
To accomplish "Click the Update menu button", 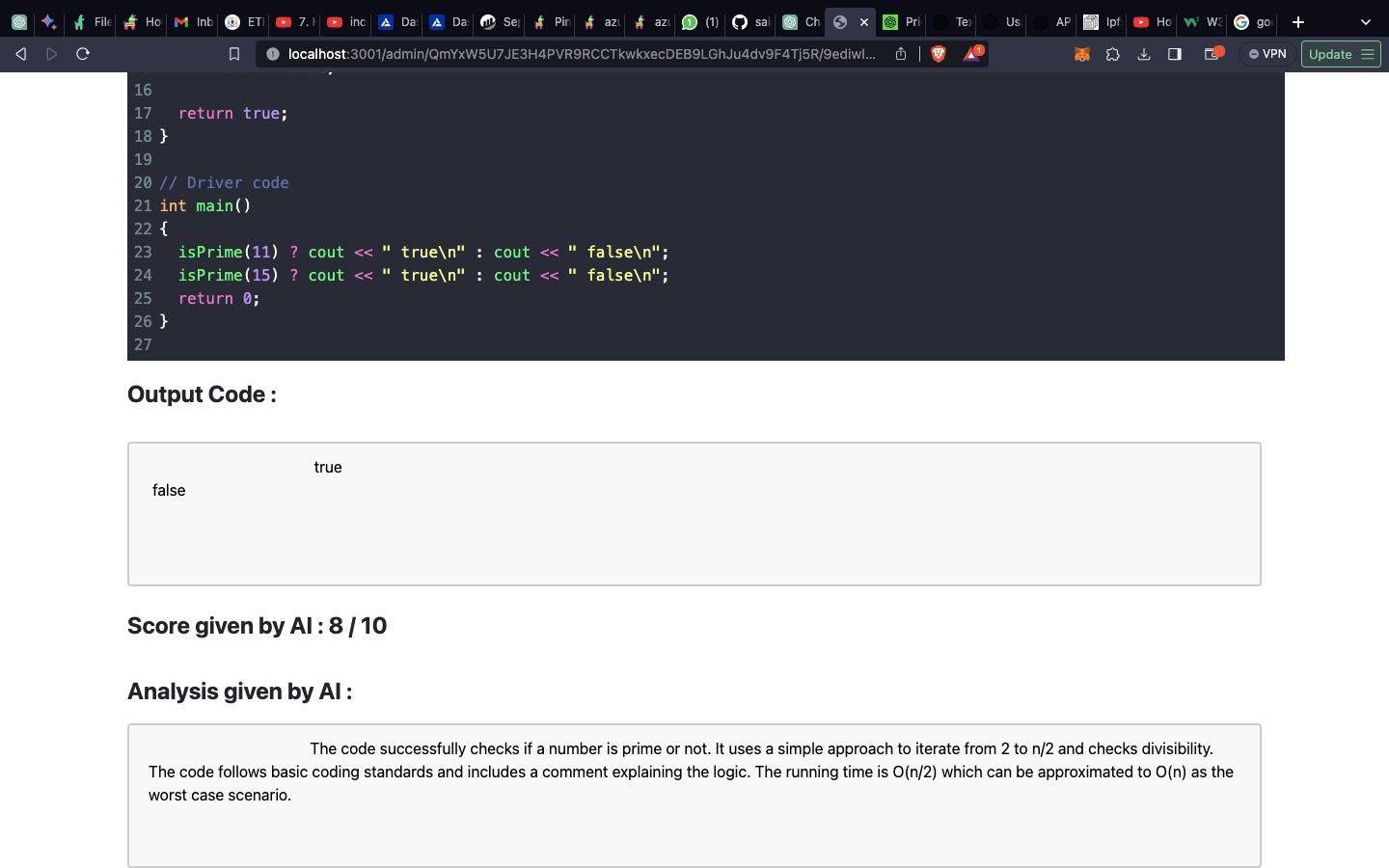I will [1340, 54].
